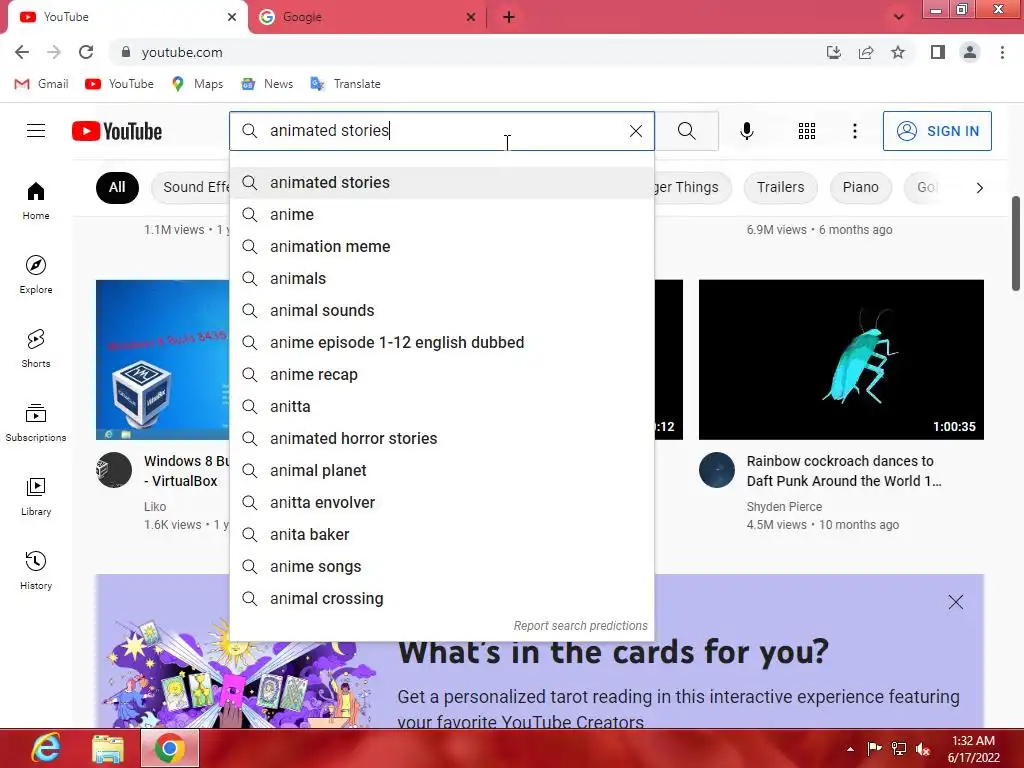Select the 'anita baker' suggestion
Image resolution: width=1024 pixels, height=768 pixels.
442,534
